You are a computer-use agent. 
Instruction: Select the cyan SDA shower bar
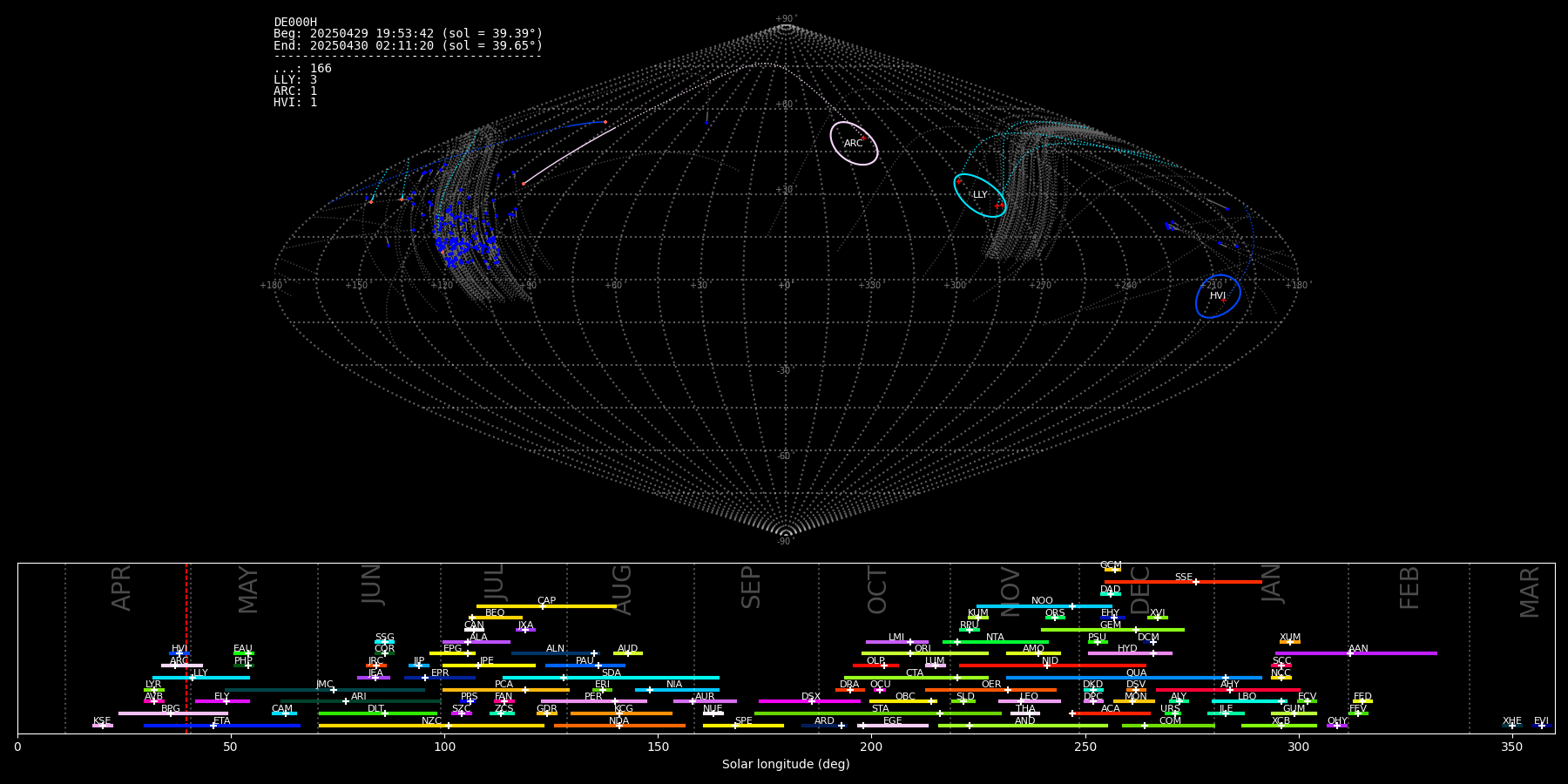[611, 678]
